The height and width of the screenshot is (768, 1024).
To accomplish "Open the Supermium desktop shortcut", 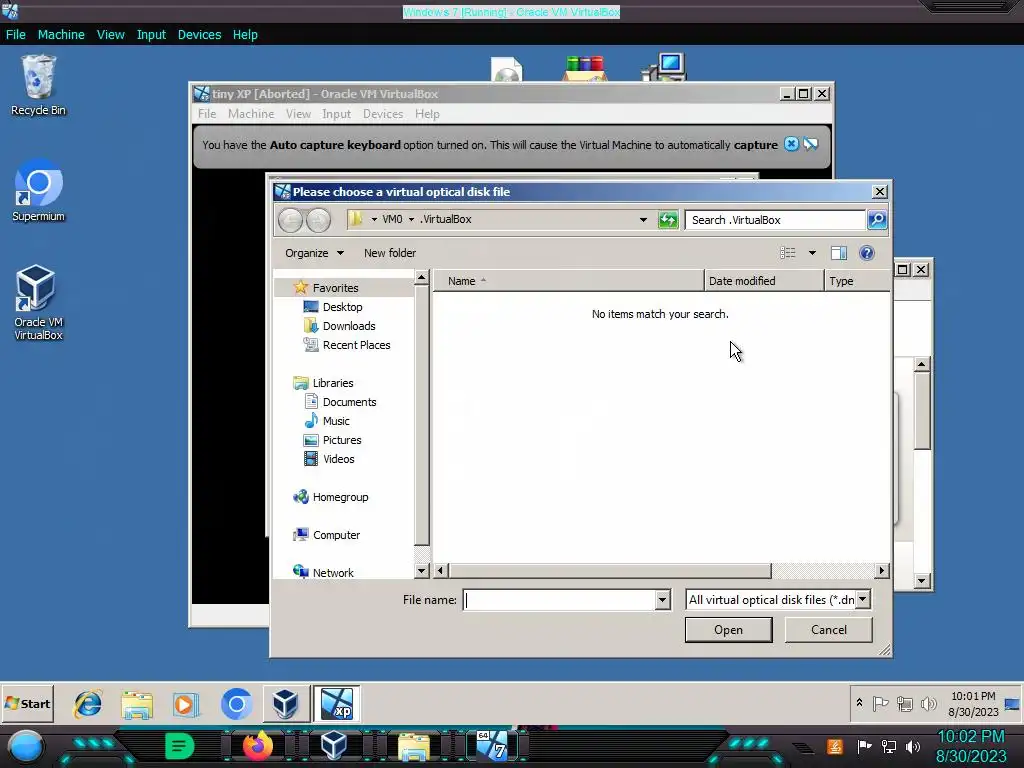I will coord(39,191).
